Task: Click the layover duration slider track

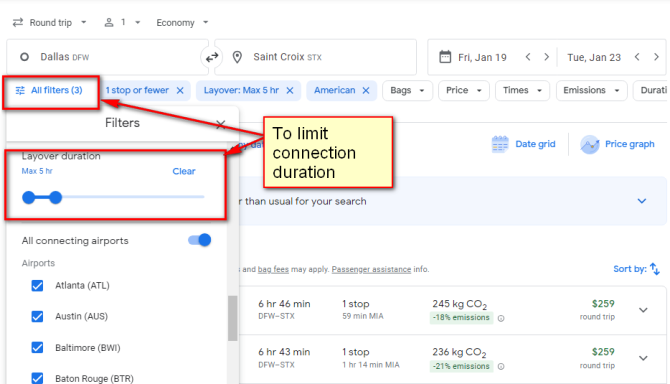Action: 113,197
